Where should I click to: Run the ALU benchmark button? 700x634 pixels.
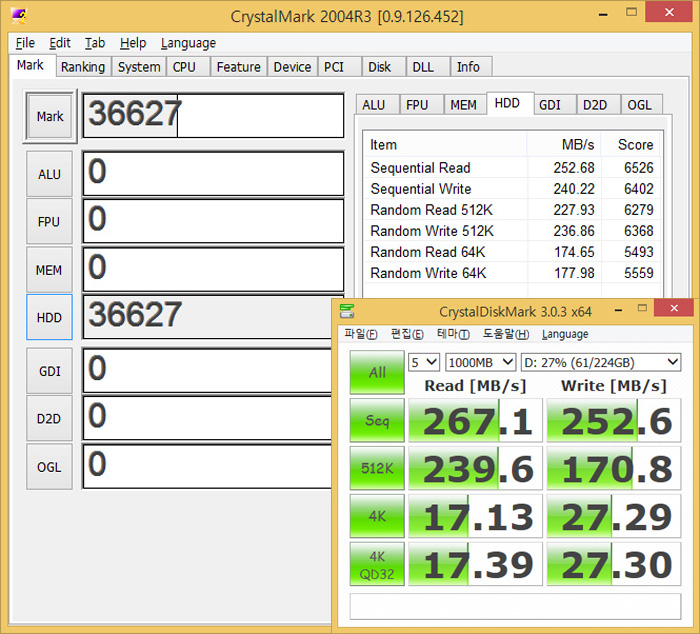tap(50, 174)
